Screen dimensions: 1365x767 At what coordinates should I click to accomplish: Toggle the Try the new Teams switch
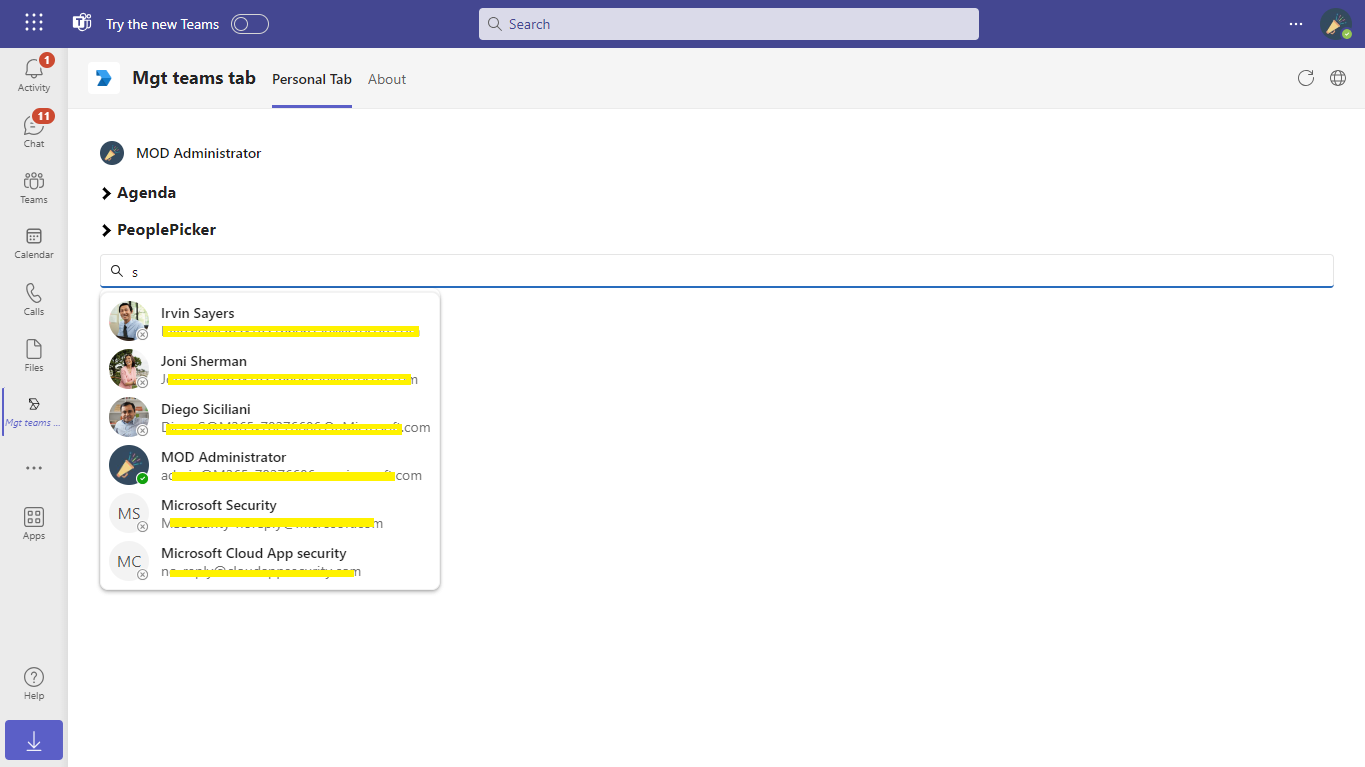tap(250, 24)
